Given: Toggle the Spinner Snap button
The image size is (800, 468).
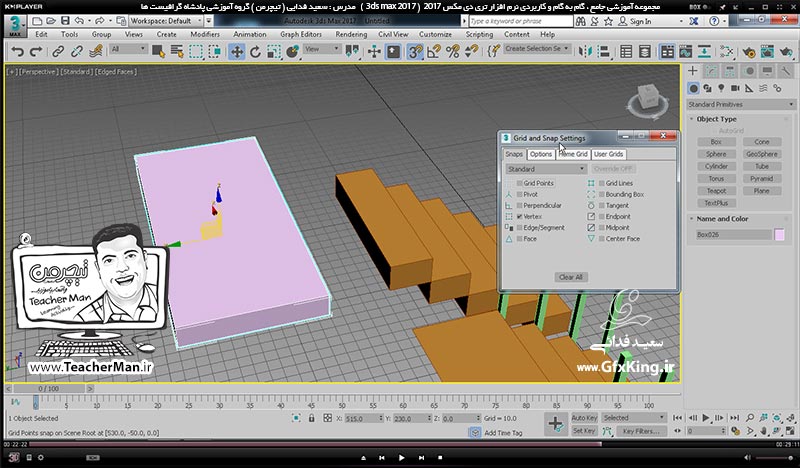Looking at the screenshot, I should click(x=471, y=52).
